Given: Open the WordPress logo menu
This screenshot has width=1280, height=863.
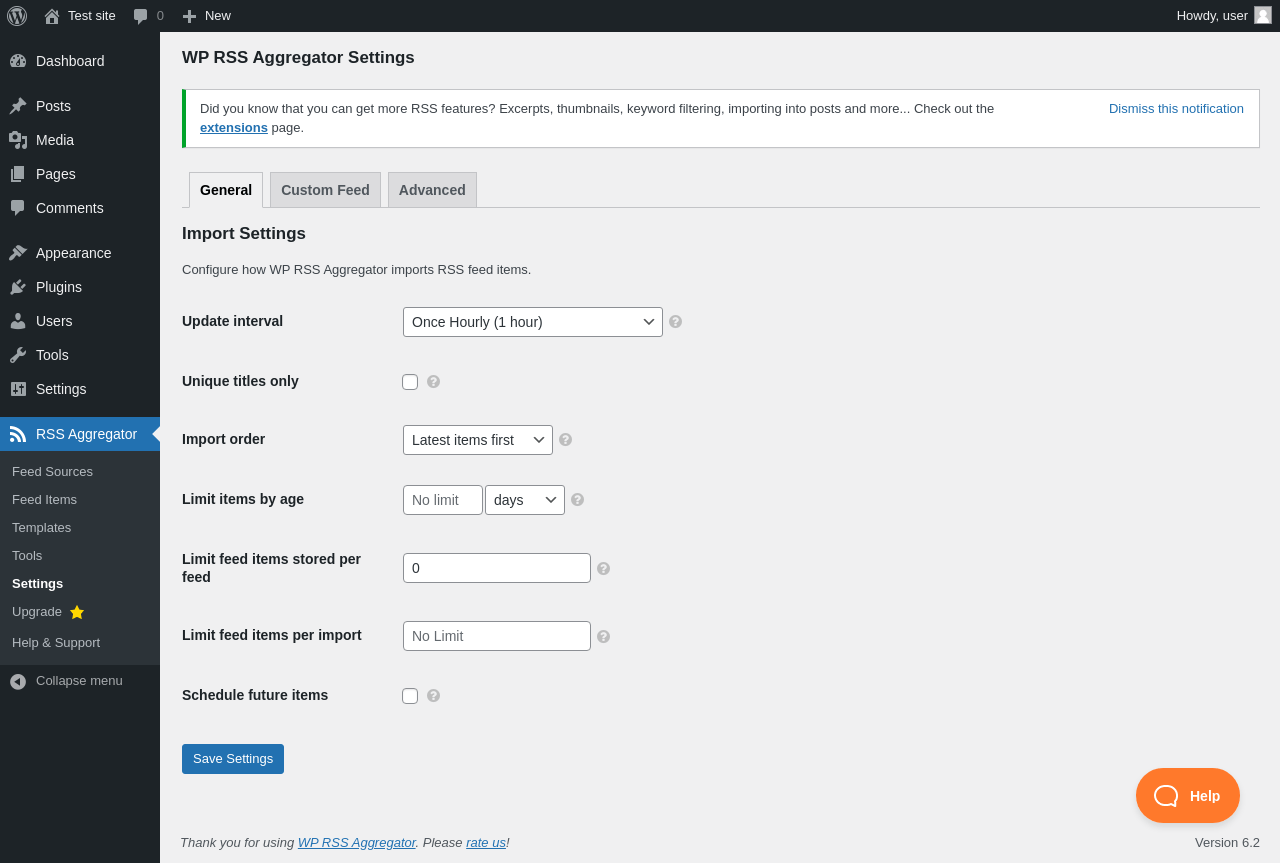Looking at the screenshot, I should click(17, 16).
